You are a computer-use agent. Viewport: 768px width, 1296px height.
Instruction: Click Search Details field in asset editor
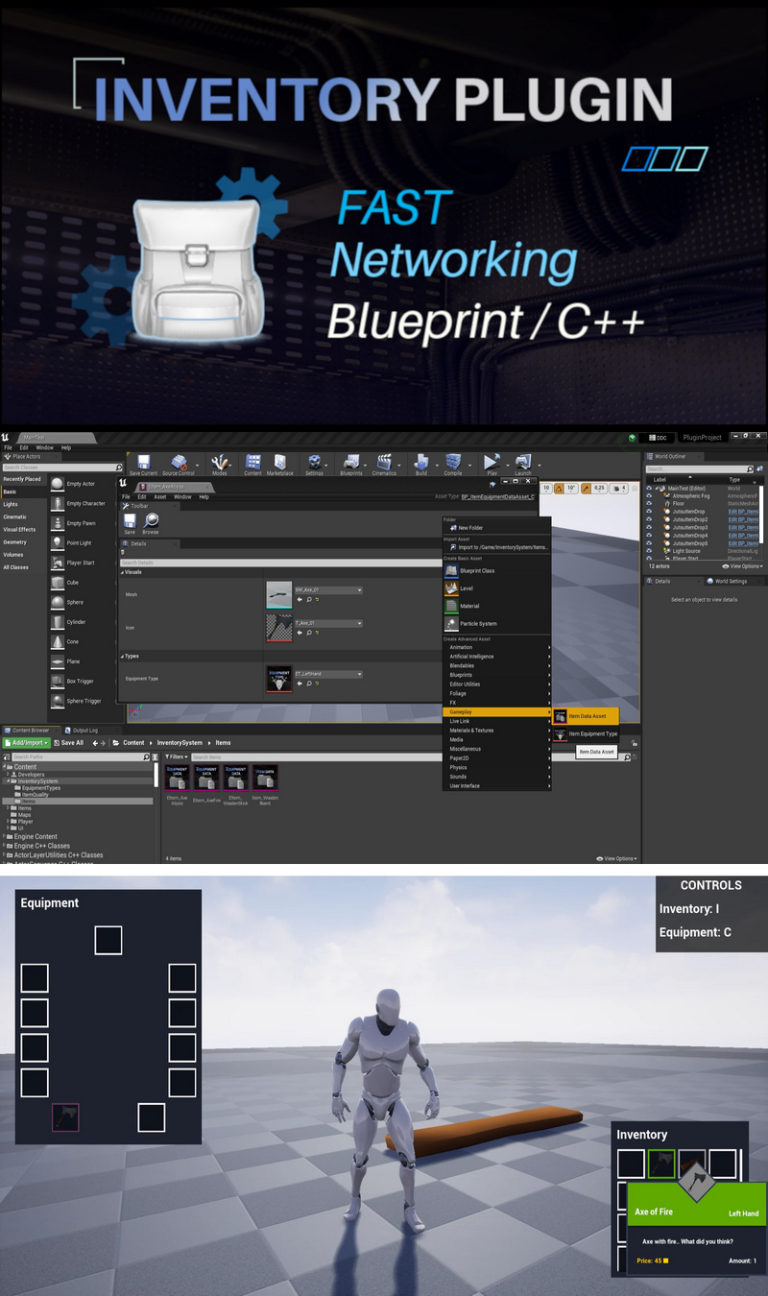(x=280, y=563)
